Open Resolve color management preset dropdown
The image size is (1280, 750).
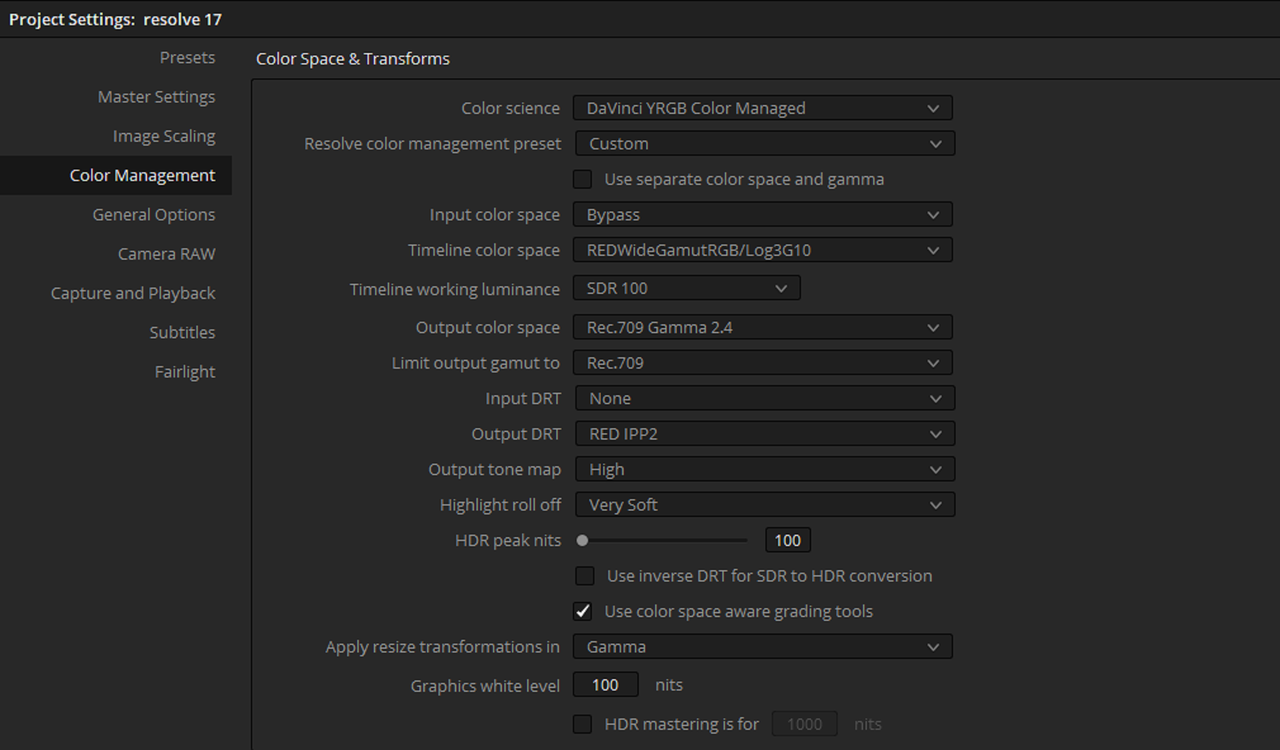click(765, 144)
